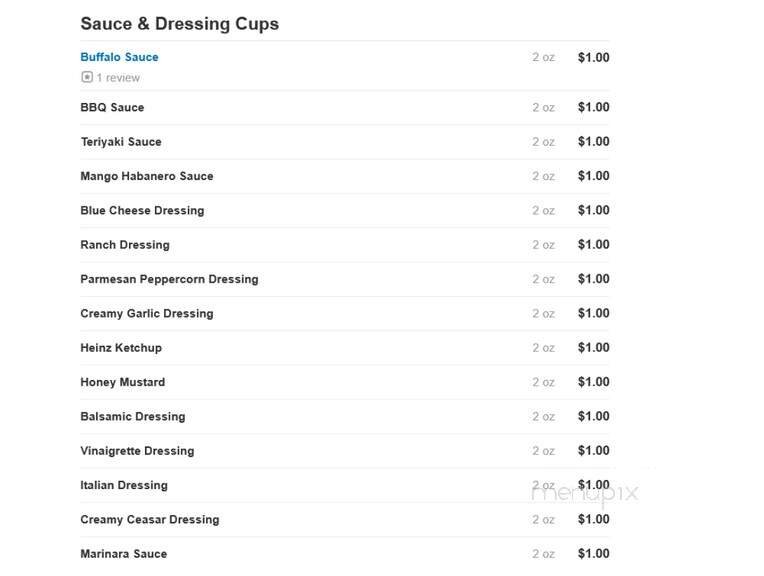Open the Buffalo Sauce link
The height and width of the screenshot is (576, 764).
(x=119, y=57)
